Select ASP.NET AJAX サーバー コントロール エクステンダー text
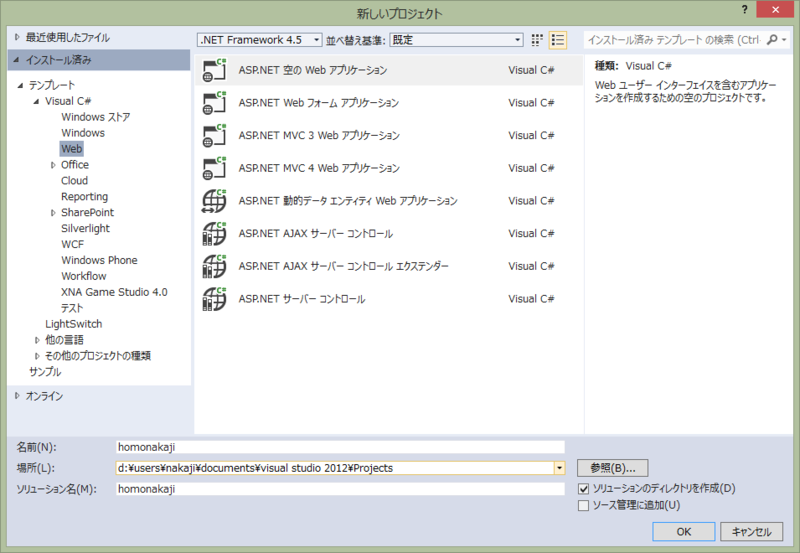The image size is (800, 553). 343,266
